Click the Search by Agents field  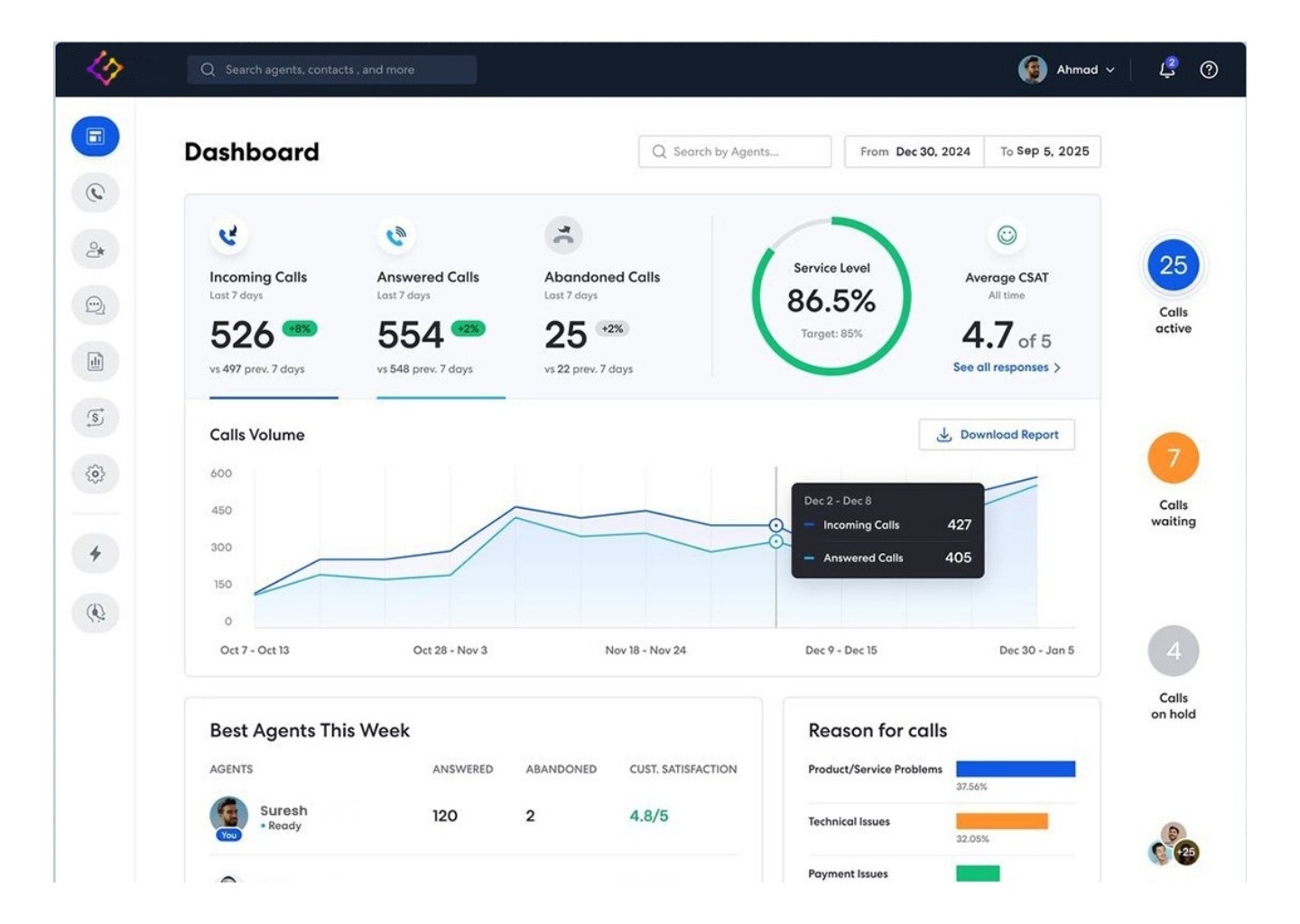[x=735, y=152]
